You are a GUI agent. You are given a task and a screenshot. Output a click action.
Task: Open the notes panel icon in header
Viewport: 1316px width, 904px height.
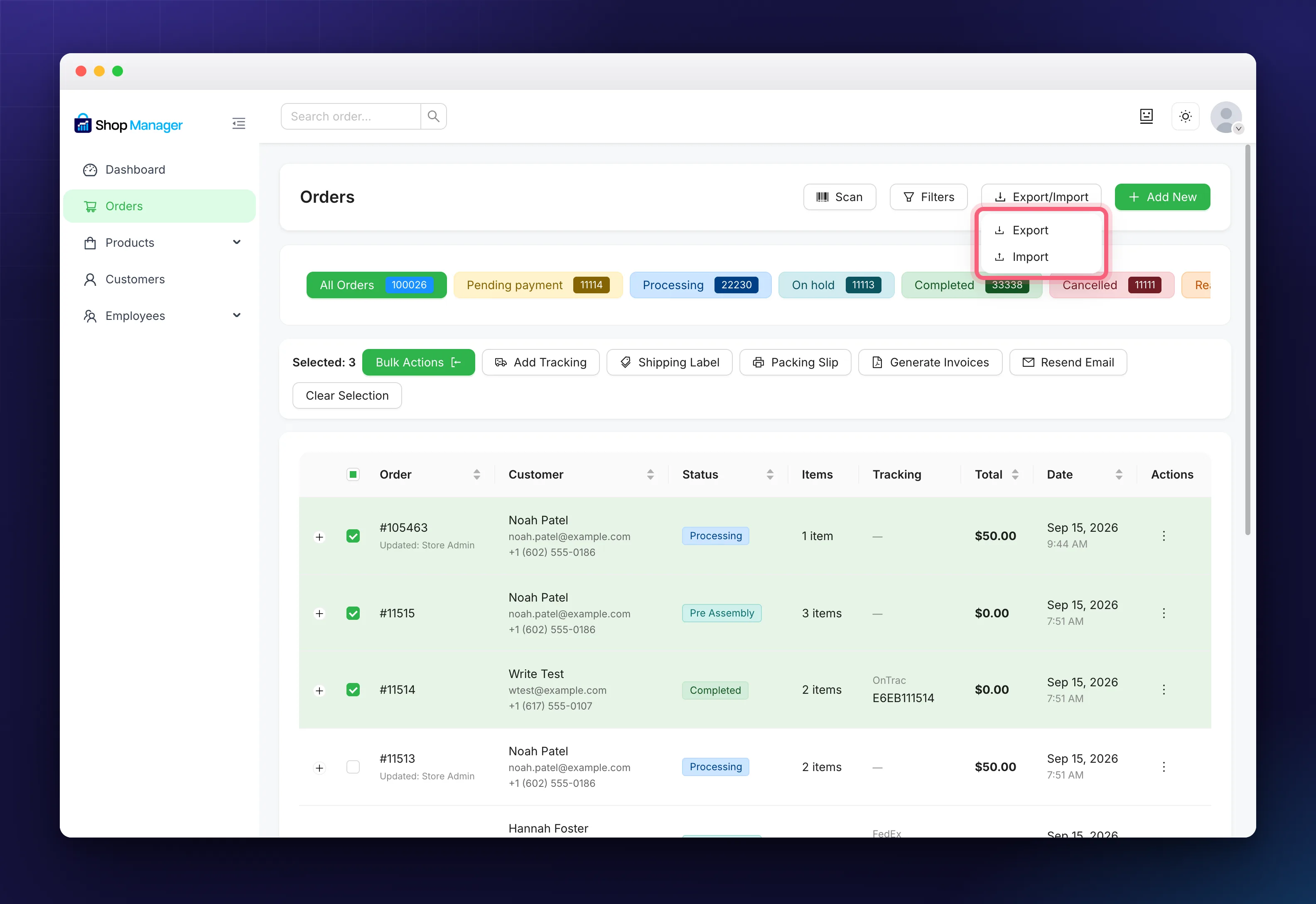tap(1146, 116)
